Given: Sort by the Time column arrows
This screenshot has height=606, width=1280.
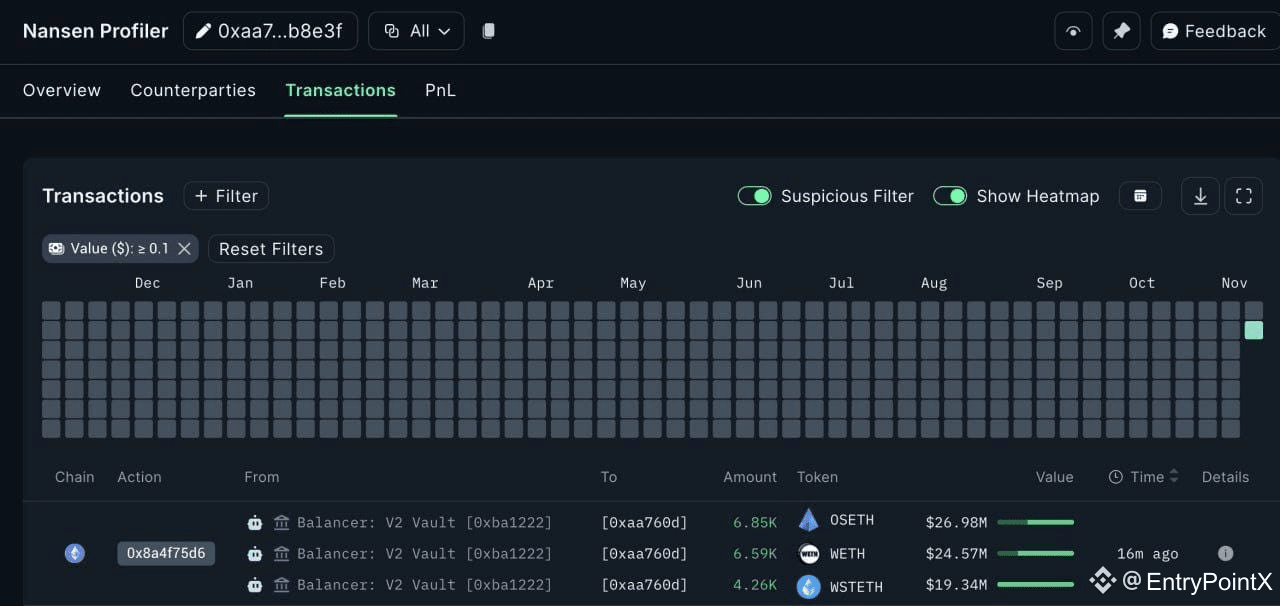Looking at the screenshot, I should (1174, 477).
